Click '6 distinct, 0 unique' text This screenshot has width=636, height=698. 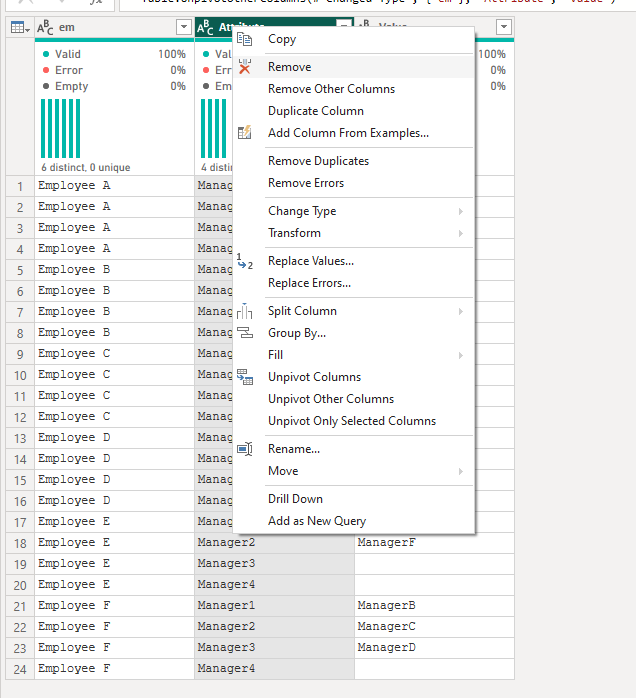[x=86, y=168]
